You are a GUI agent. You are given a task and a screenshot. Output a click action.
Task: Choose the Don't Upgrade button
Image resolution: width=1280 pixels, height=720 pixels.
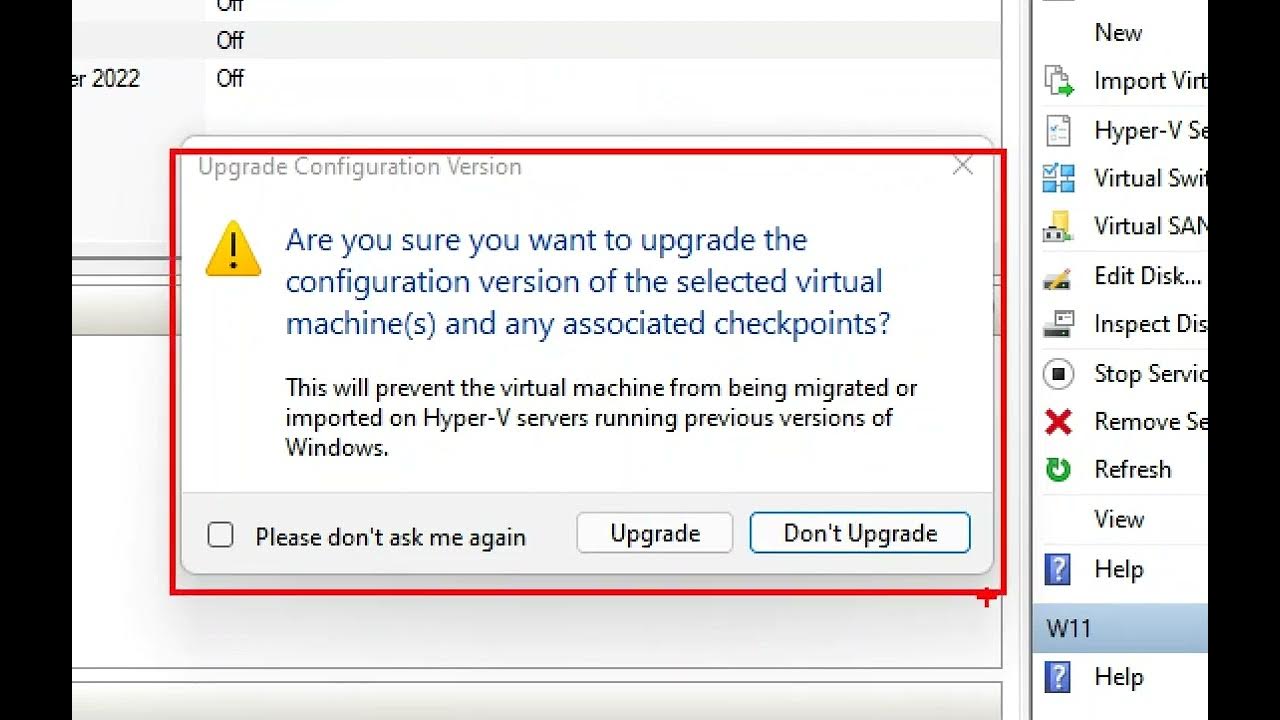860,533
